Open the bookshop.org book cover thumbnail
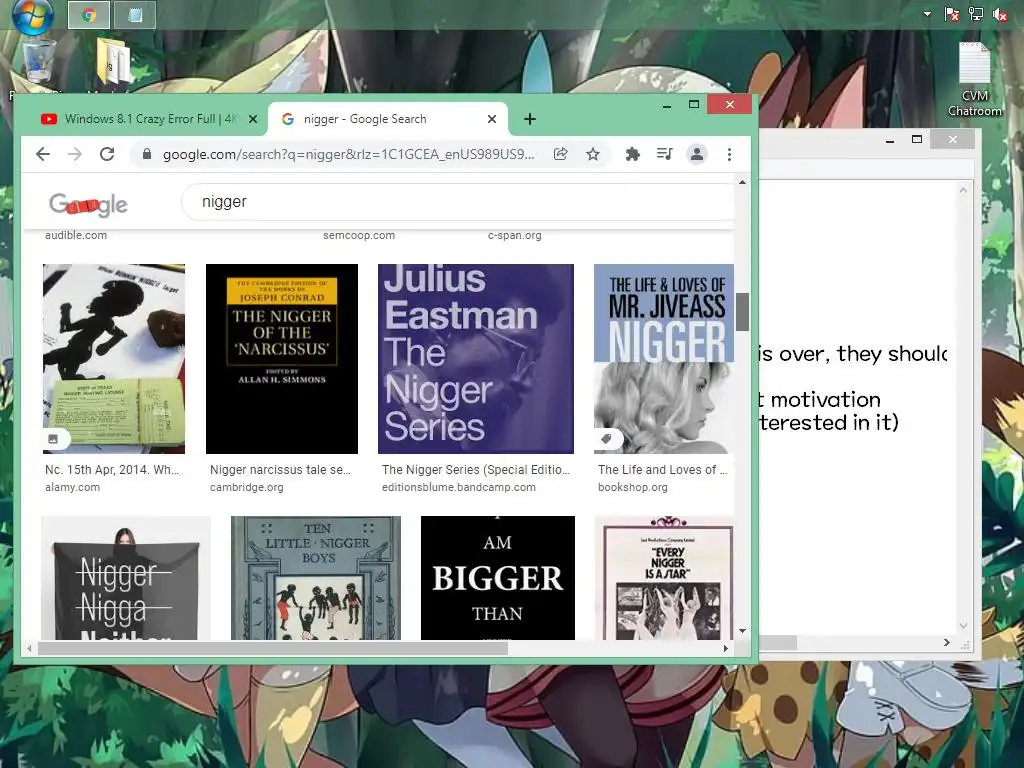Viewport: 1024px width, 768px height. [664, 359]
